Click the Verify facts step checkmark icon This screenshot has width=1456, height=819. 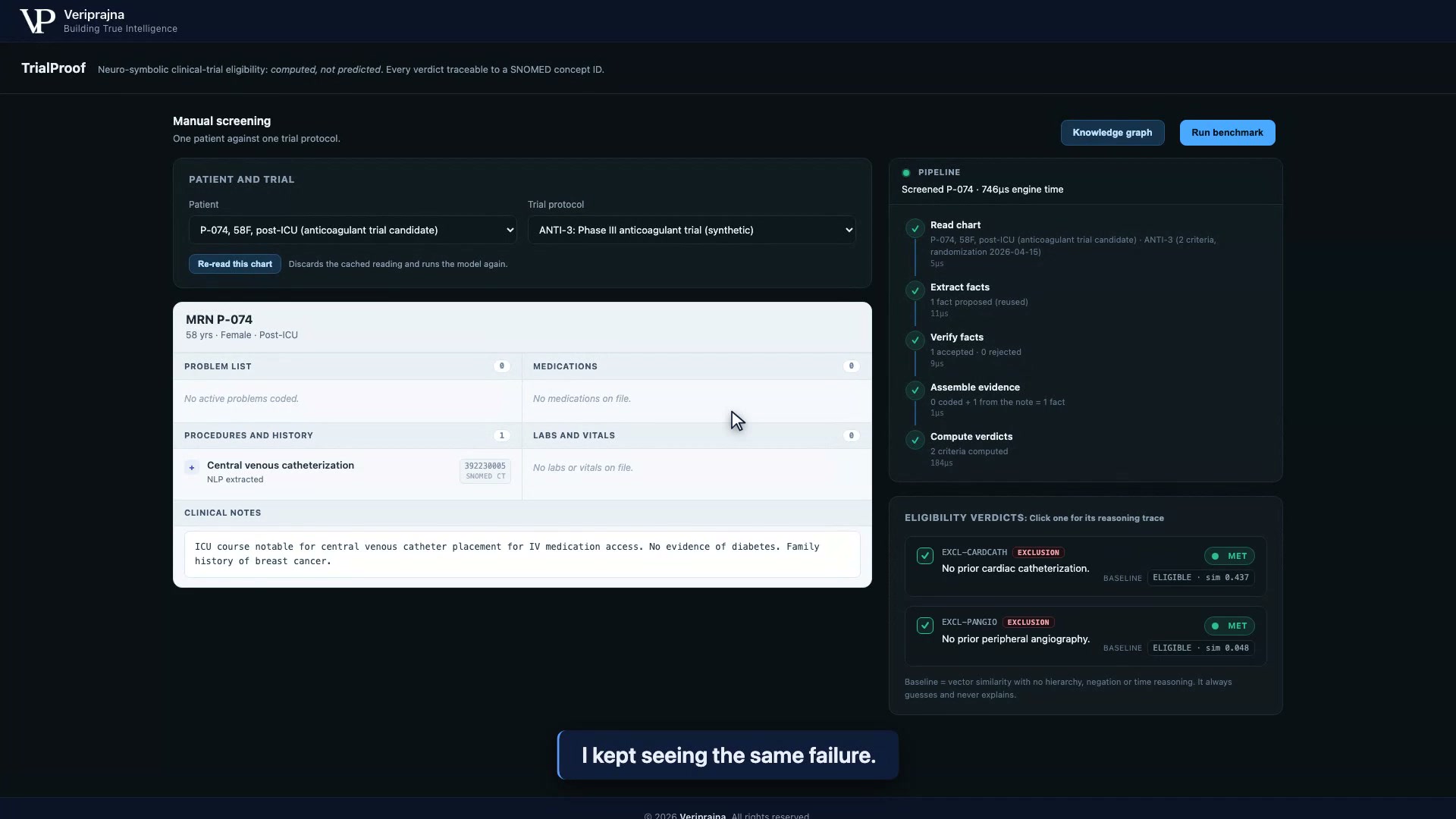[915, 340]
